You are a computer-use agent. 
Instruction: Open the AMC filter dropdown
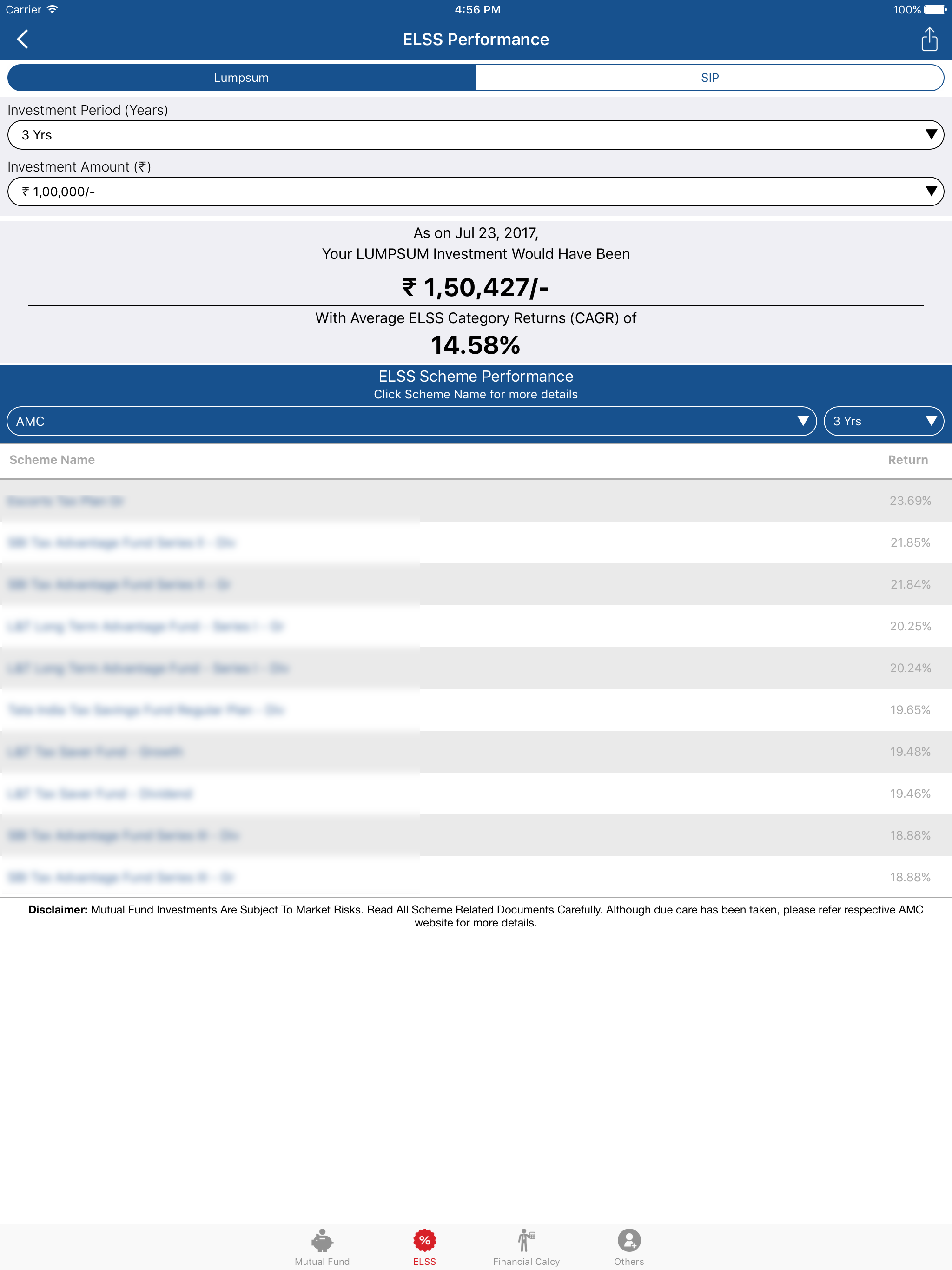point(410,421)
